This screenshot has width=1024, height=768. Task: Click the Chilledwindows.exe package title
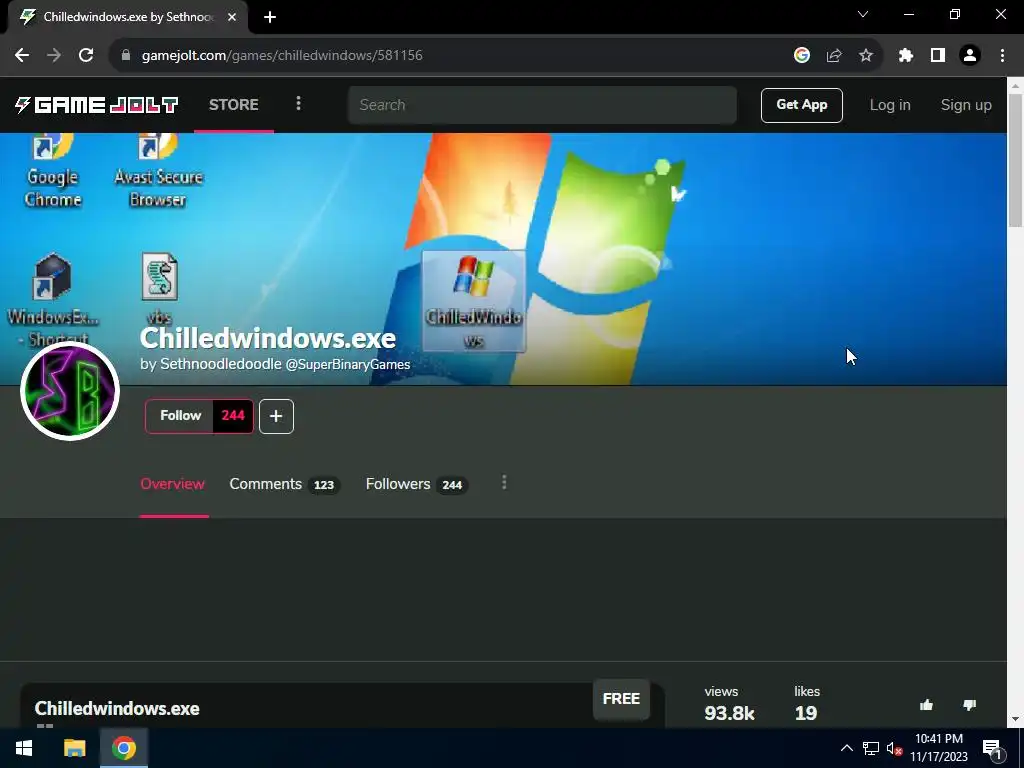pos(117,709)
